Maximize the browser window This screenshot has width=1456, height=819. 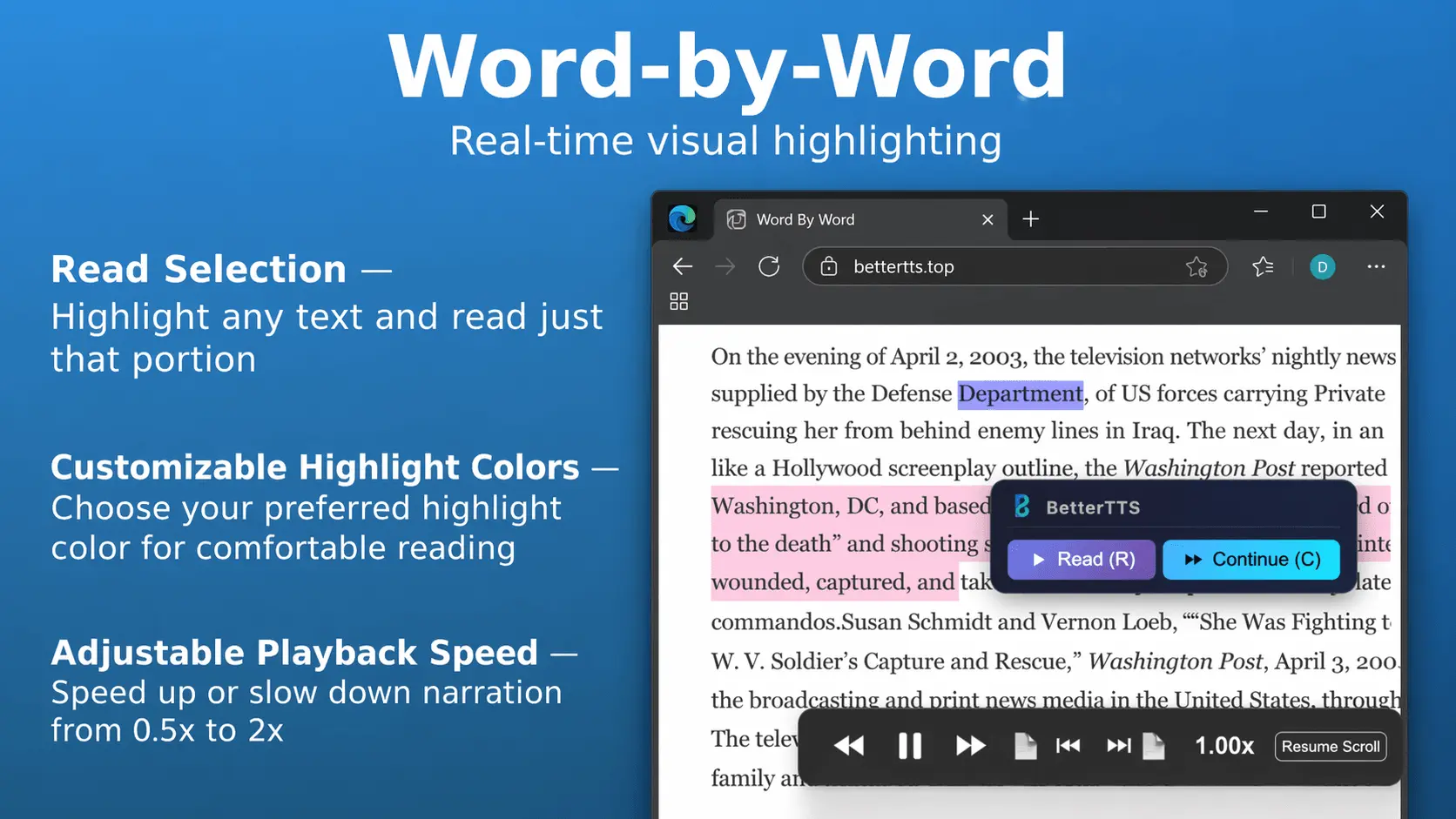[1319, 211]
